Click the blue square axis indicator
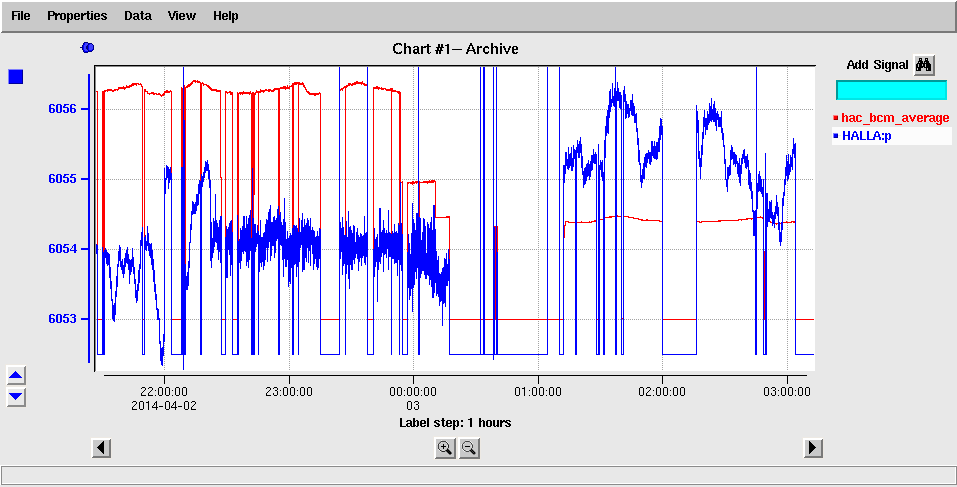The image size is (957, 487). click(16, 77)
